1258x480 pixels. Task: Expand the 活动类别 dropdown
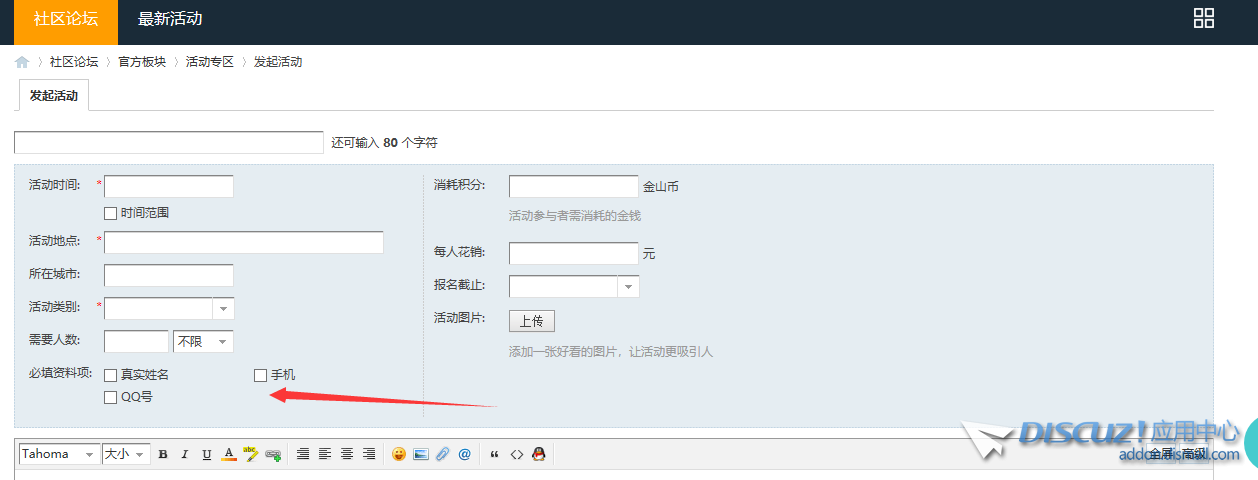pyautogui.click(x=223, y=309)
